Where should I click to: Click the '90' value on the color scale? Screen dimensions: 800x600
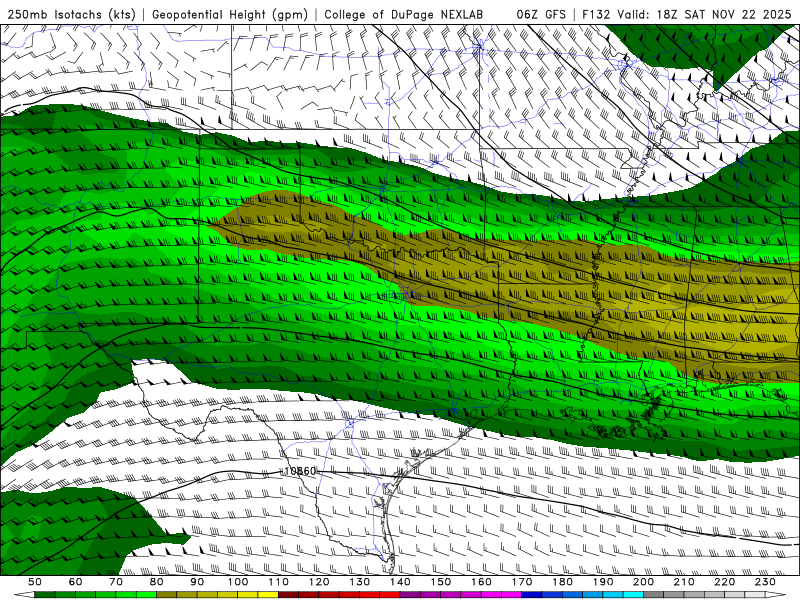197,582
